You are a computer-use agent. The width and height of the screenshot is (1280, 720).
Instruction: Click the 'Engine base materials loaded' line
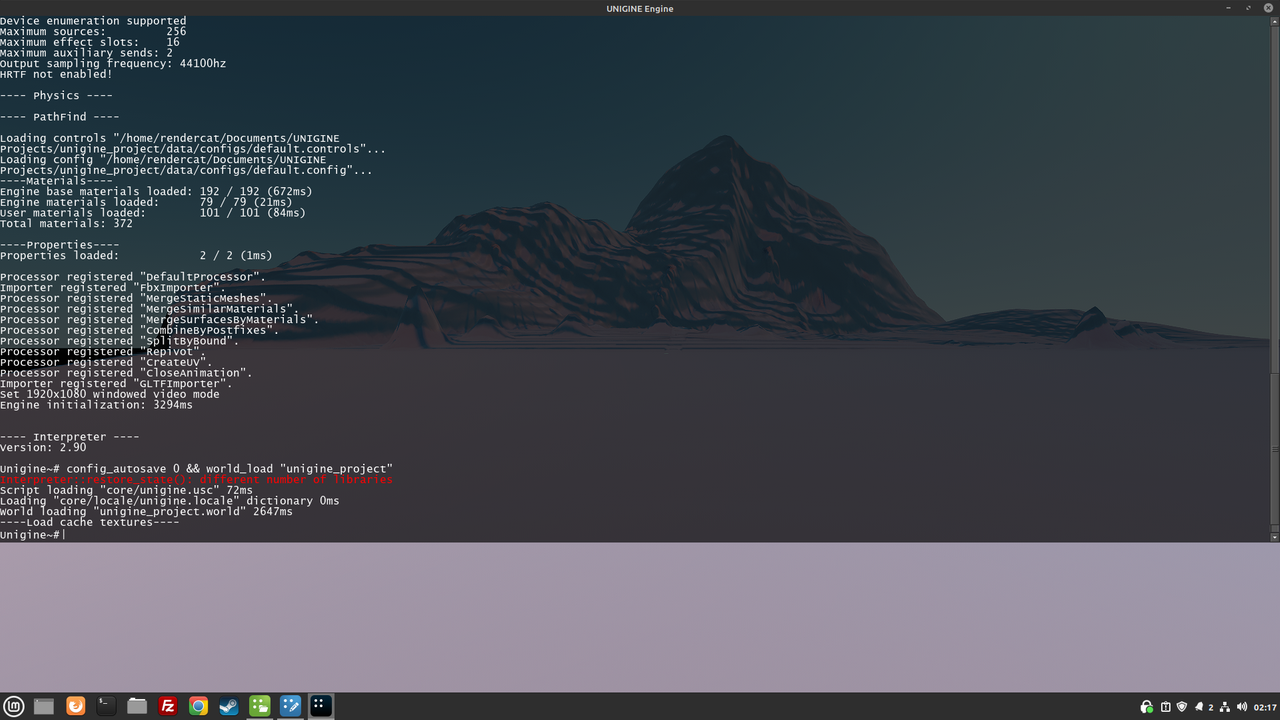point(156,191)
